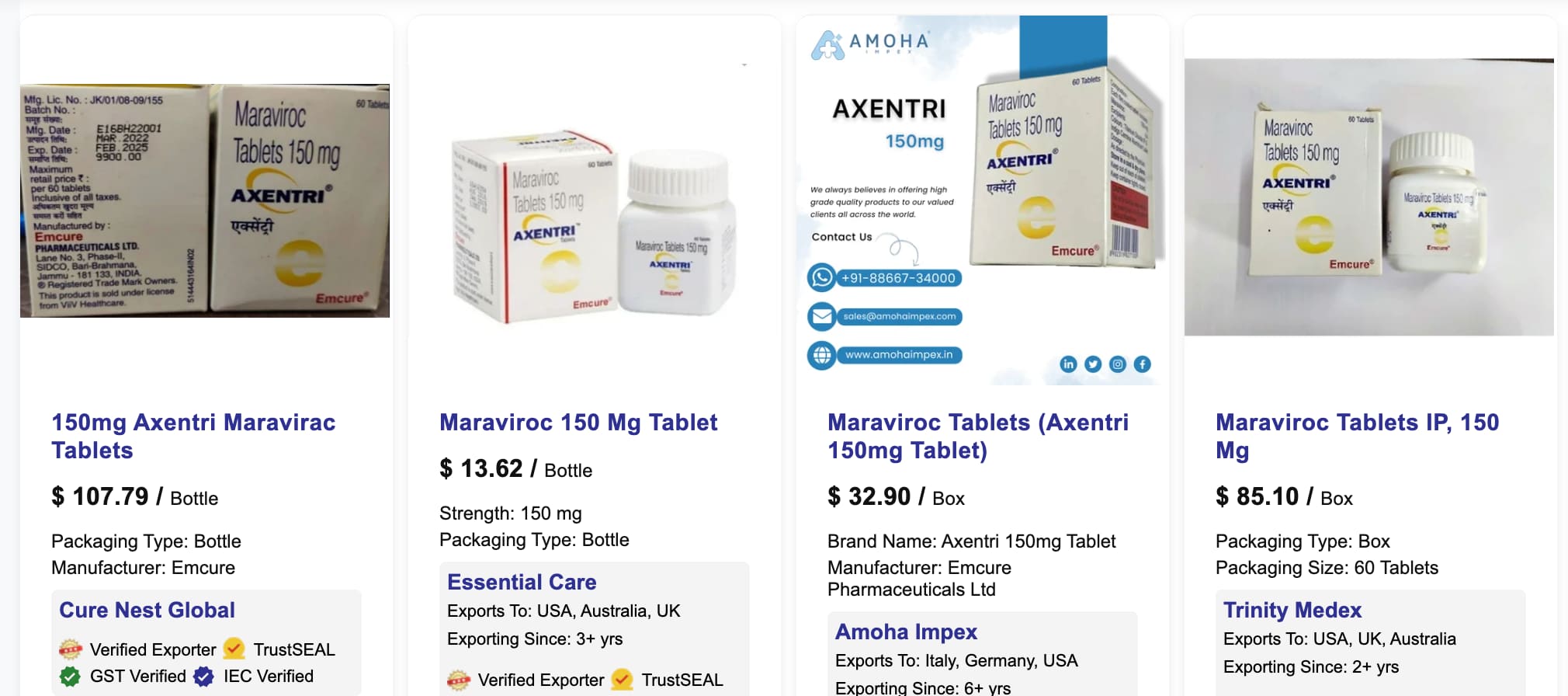This screenshot has width=1568, height=696.
Task: Open the Maraviroc Tablets IP, 150 Mg listing
Action: (x=1357, y=436)
